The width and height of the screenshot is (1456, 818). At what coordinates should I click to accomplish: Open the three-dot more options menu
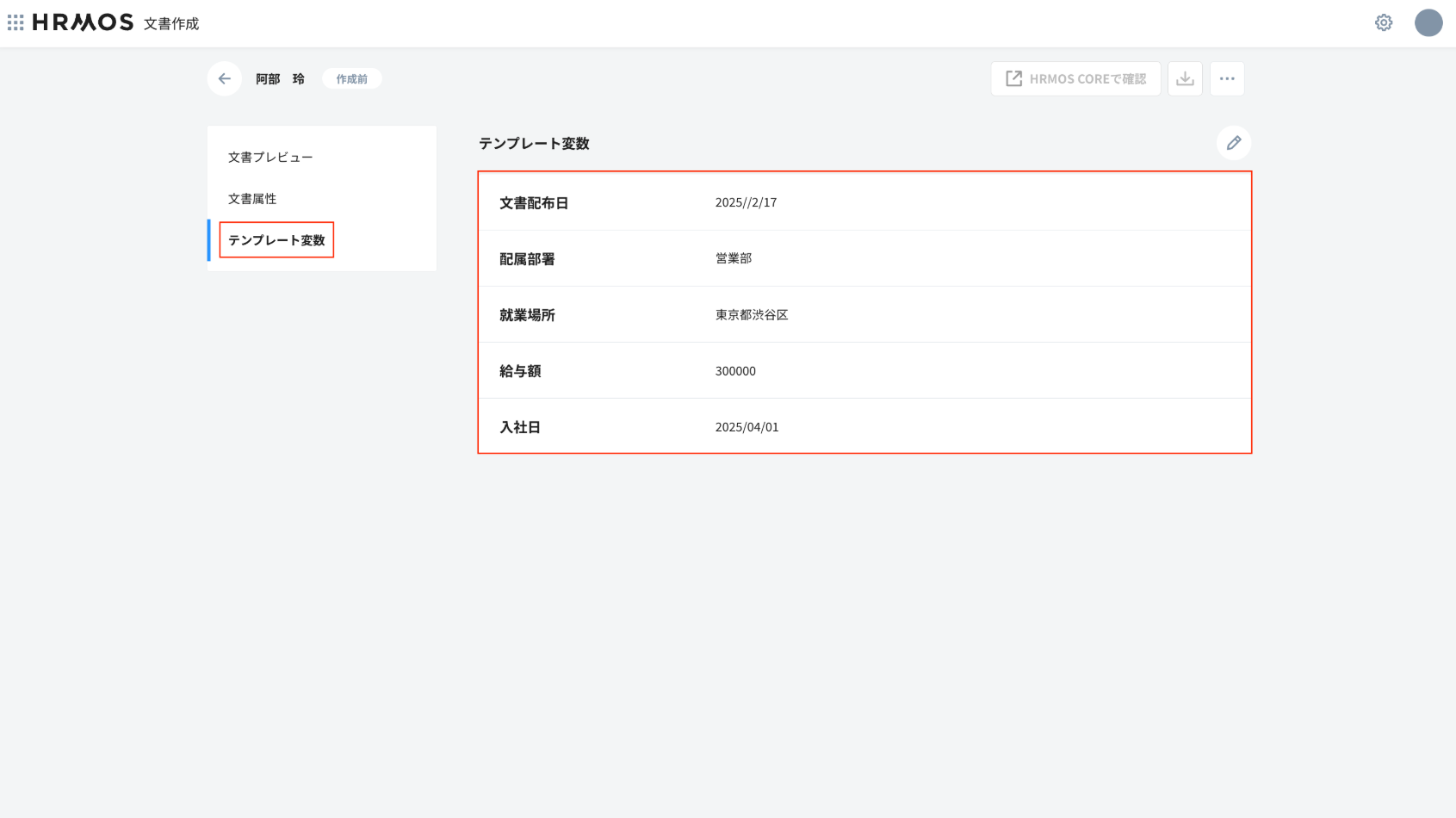[1227, 78]
